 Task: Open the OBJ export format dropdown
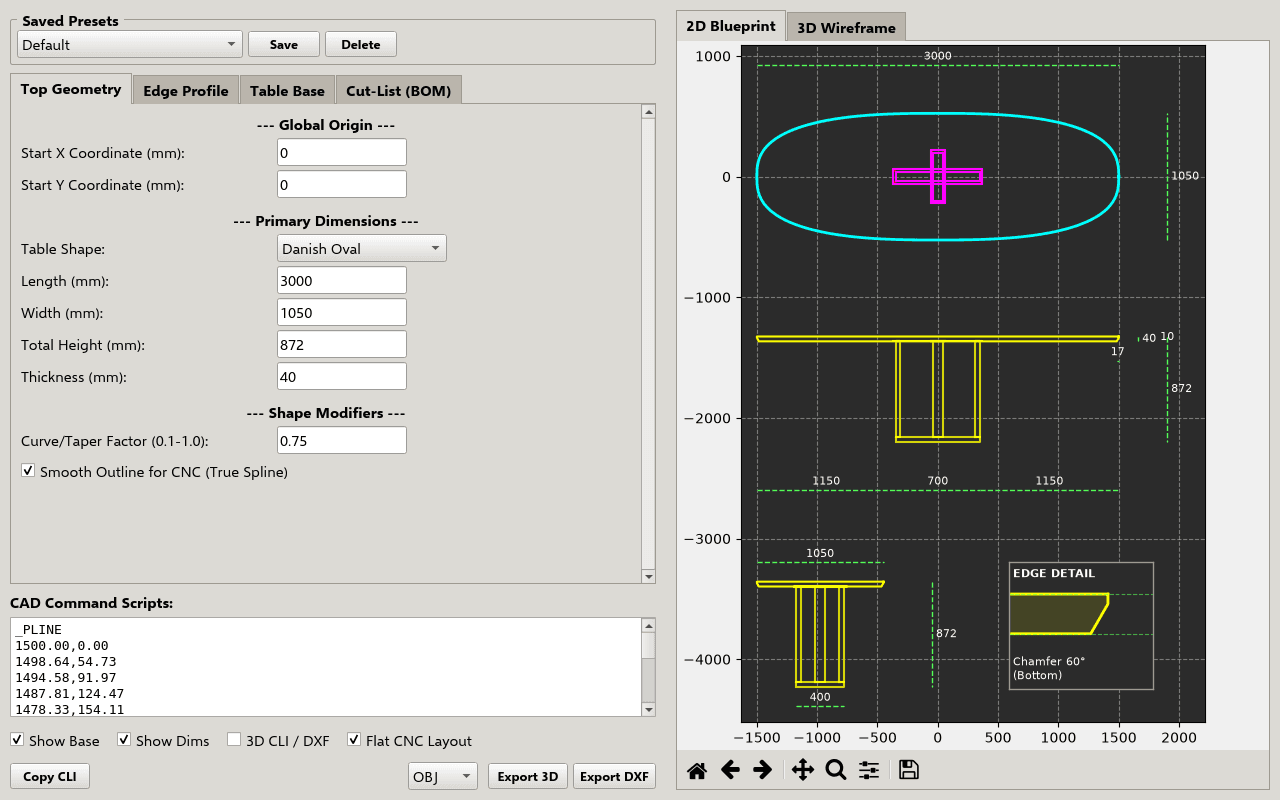(x=443, y=776)
